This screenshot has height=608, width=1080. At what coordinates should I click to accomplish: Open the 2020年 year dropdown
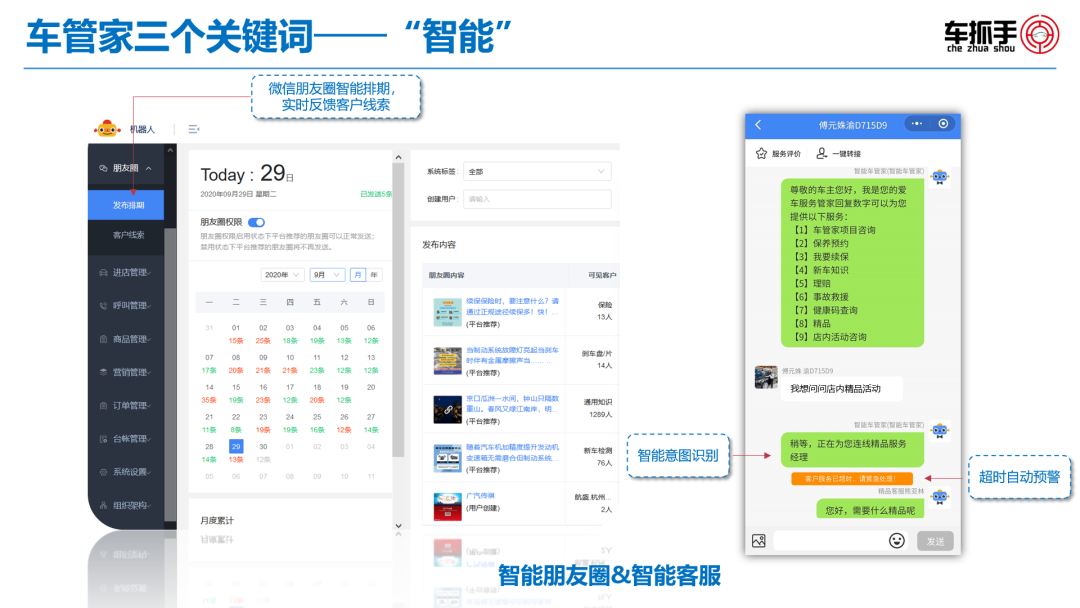point(282,275)
